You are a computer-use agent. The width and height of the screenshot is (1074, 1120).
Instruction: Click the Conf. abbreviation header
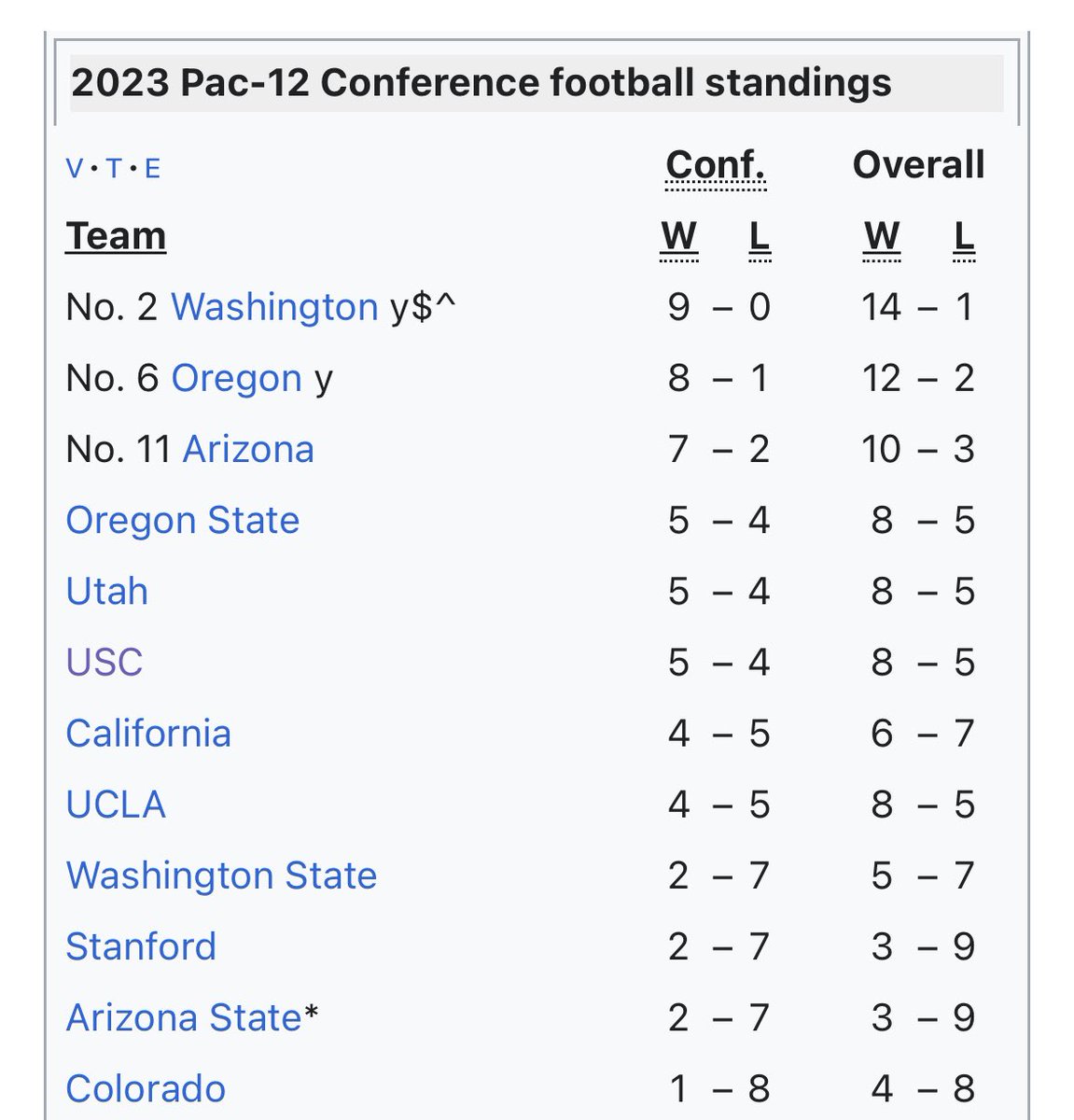coord(716,166)
